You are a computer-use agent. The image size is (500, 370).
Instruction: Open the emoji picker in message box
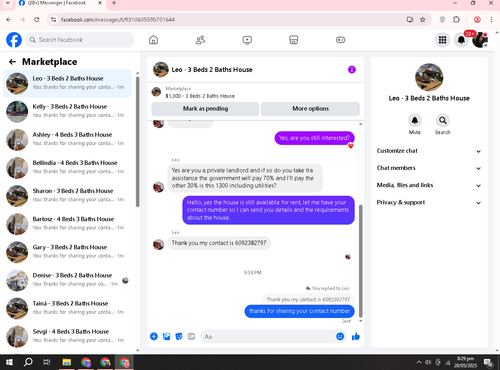coord(340,336)
